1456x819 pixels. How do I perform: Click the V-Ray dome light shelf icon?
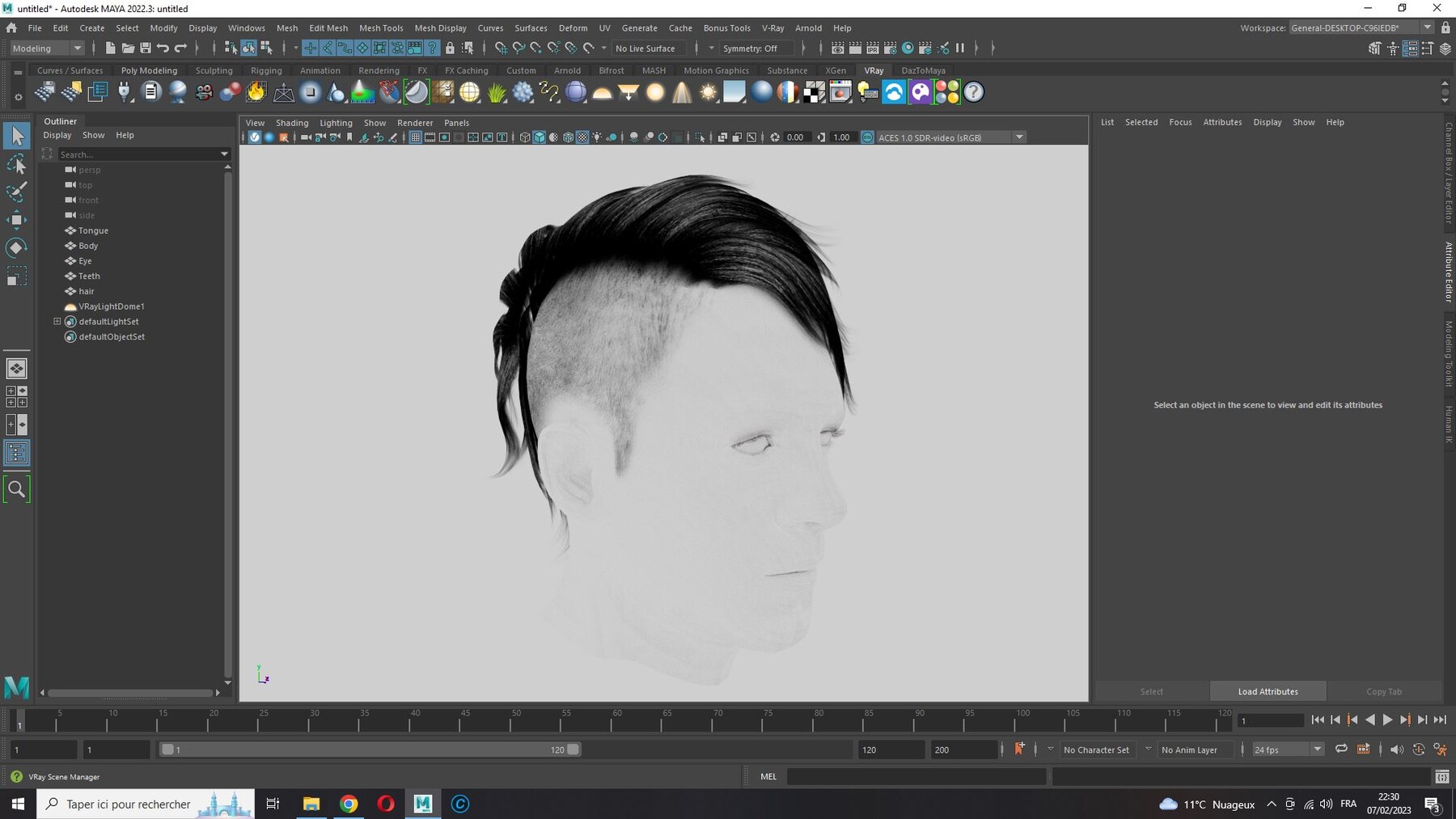603,92
